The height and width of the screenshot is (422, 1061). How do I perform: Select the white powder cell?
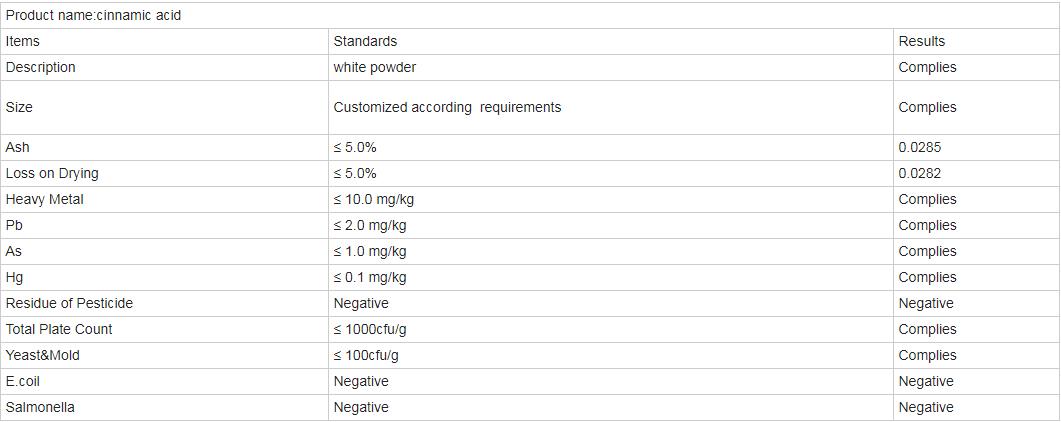374,67
